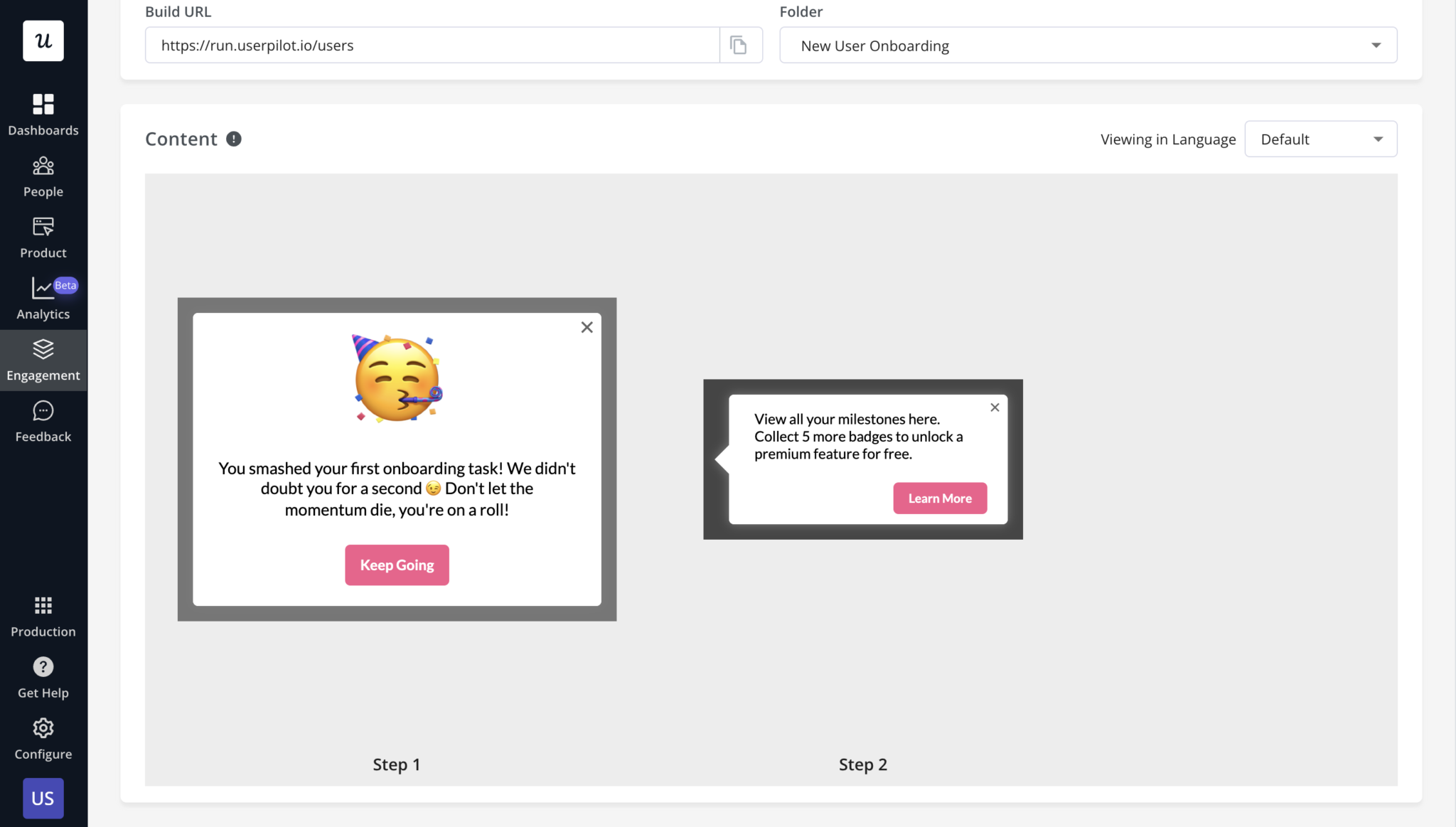
Task: Select the Product sidebar icon
Action: point(43,237)
